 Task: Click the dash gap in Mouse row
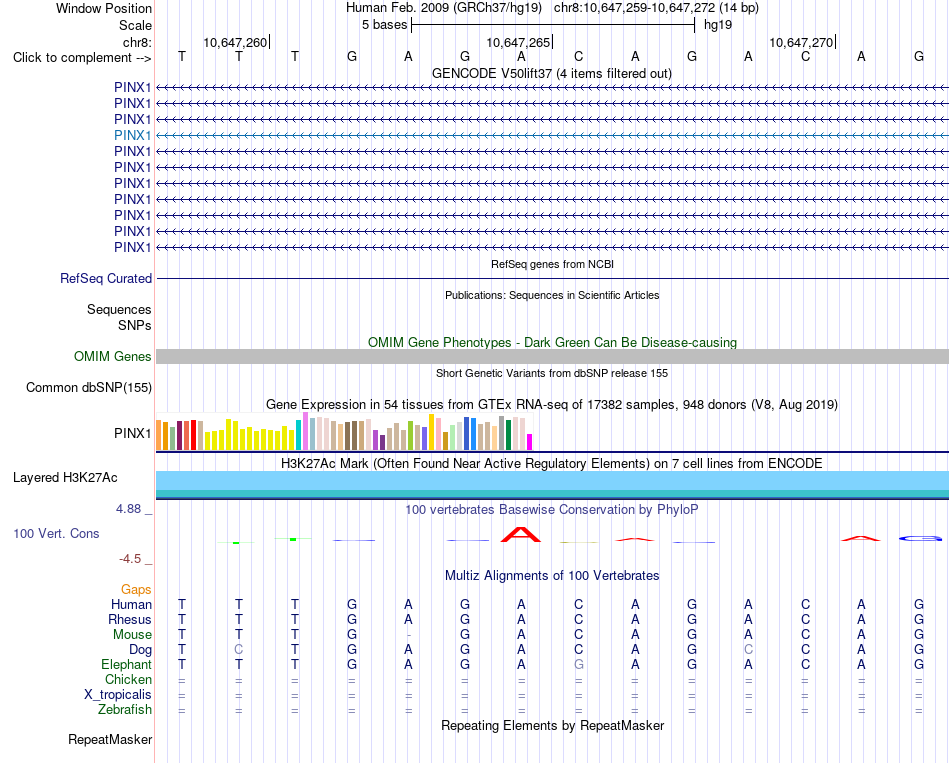tap(408, 635)
